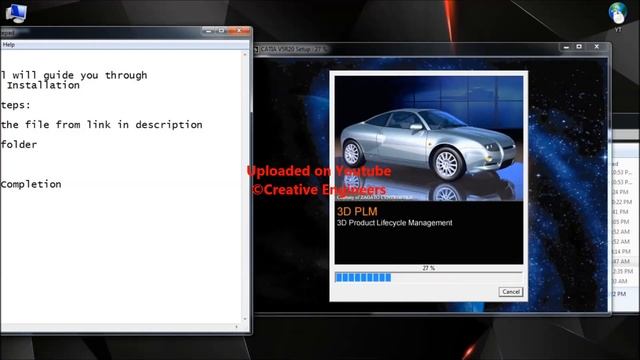Click the Notepad vertical scrollbar down arrow

pyautogui.click(x=245, y=319)
